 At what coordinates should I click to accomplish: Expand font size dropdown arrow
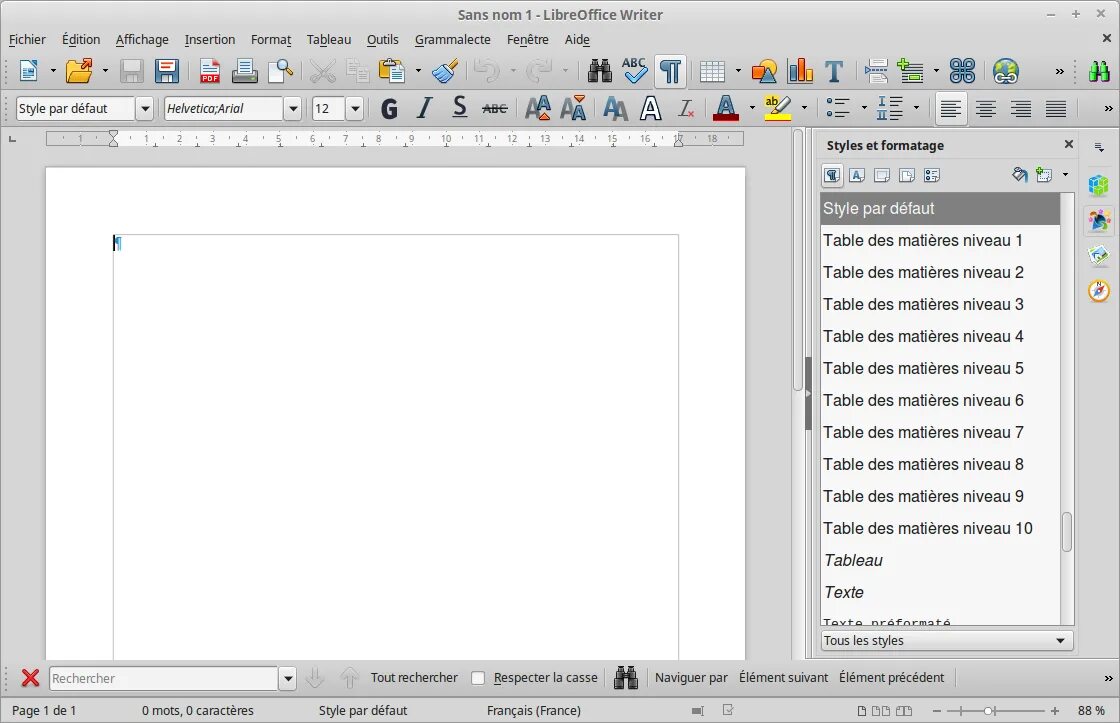355,109
